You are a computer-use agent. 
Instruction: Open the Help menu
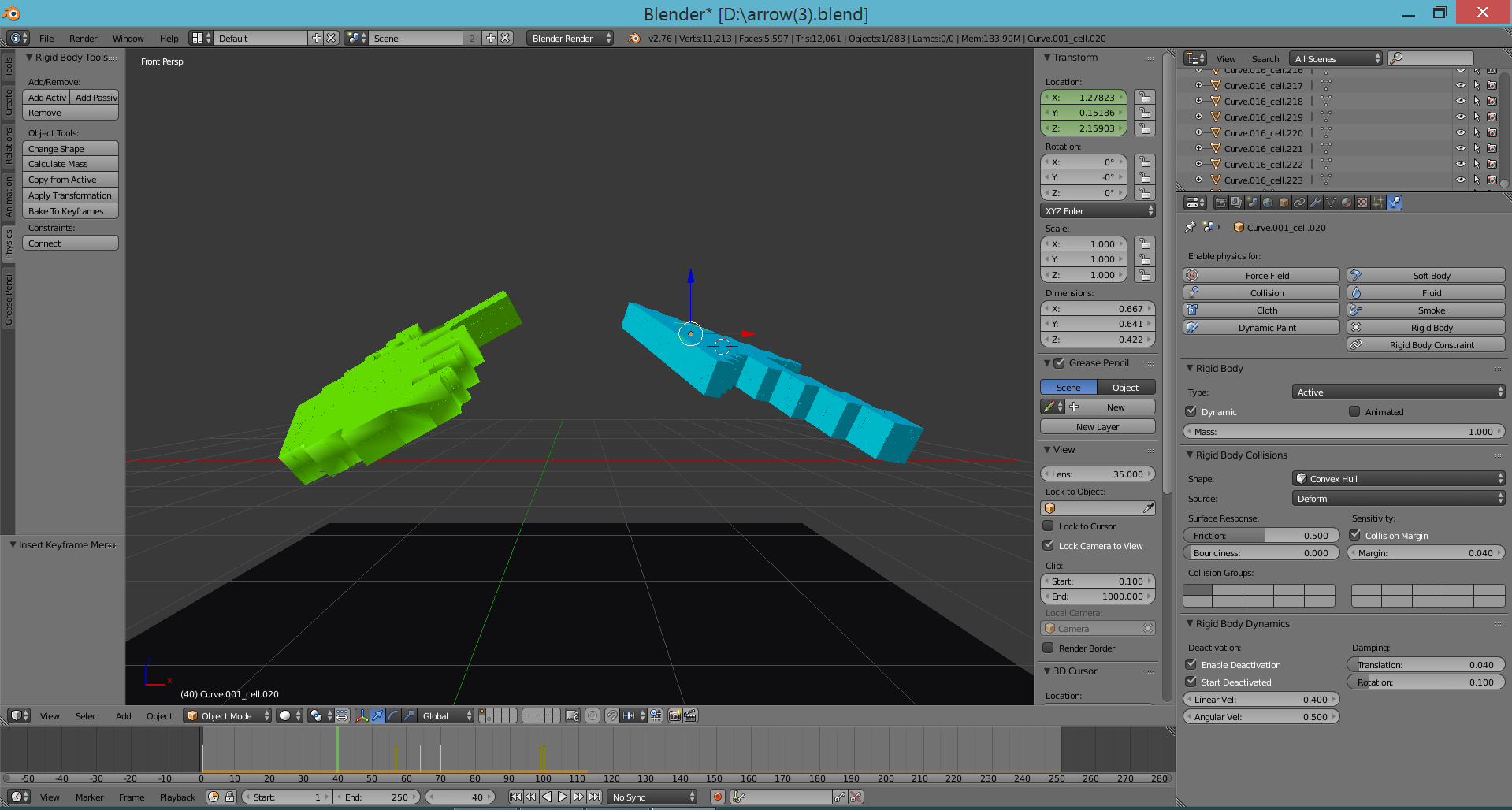[169, 38]
